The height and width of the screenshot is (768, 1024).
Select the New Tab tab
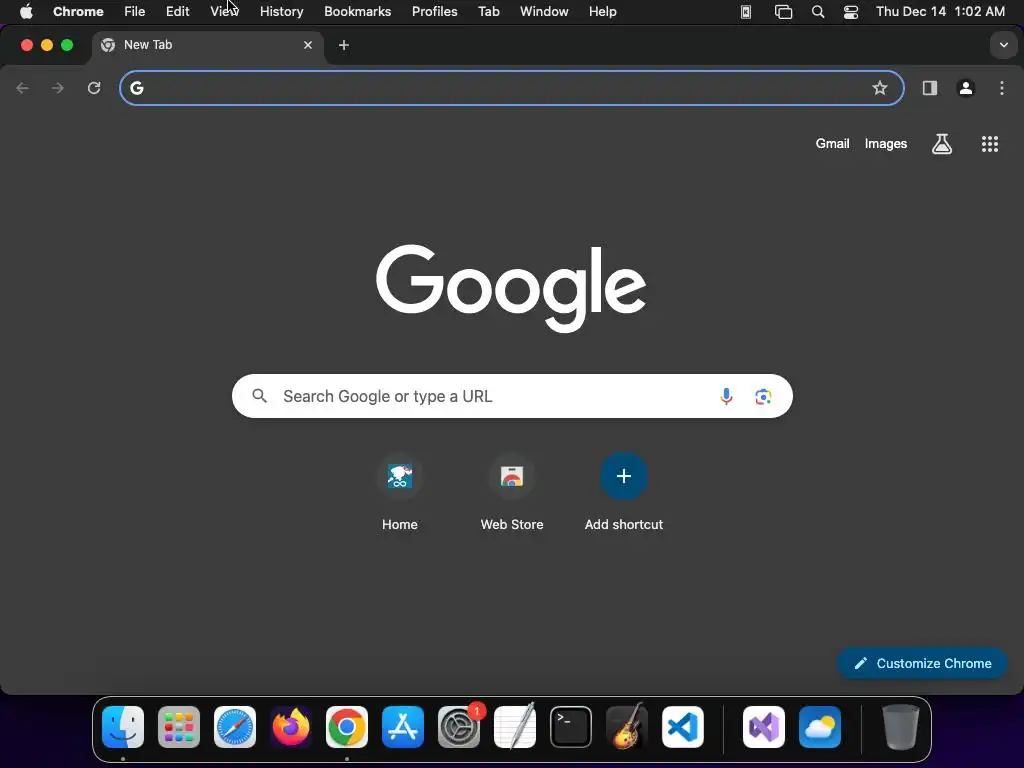tap(208, 45)
